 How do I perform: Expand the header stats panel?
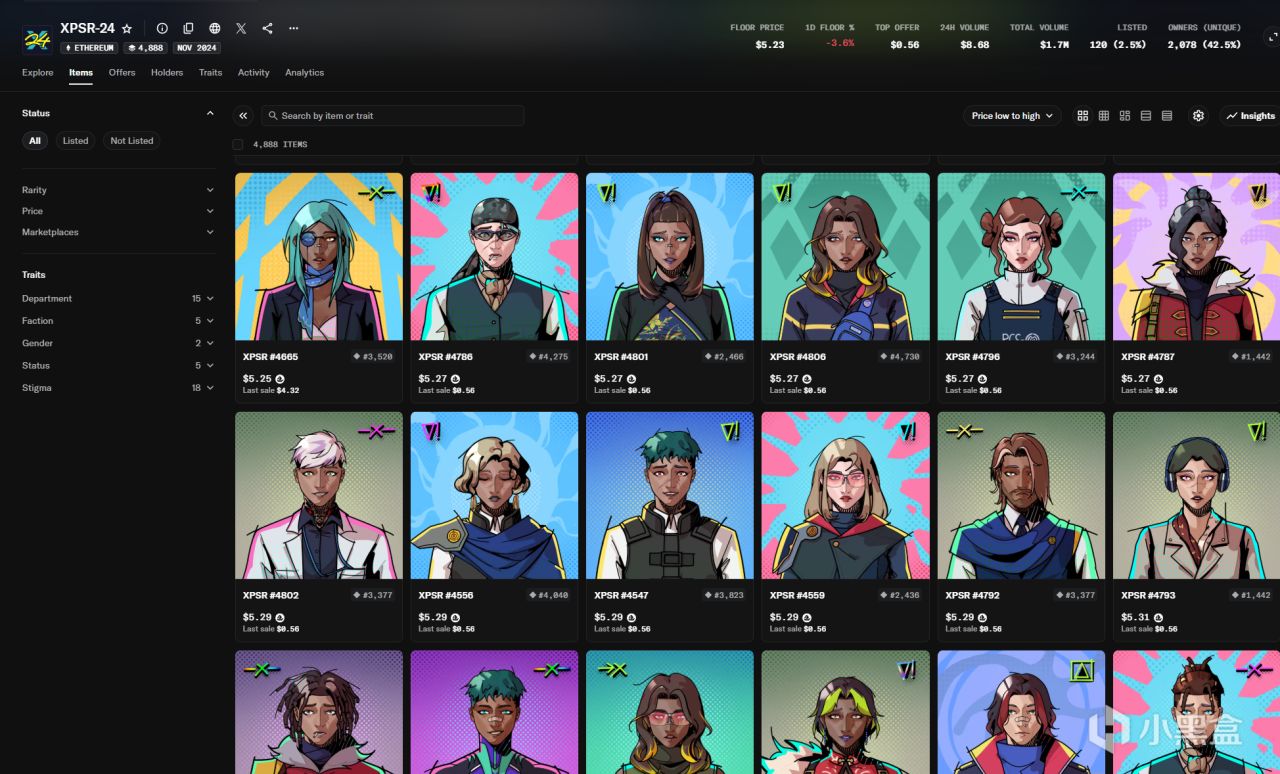tap(1272, 39)
